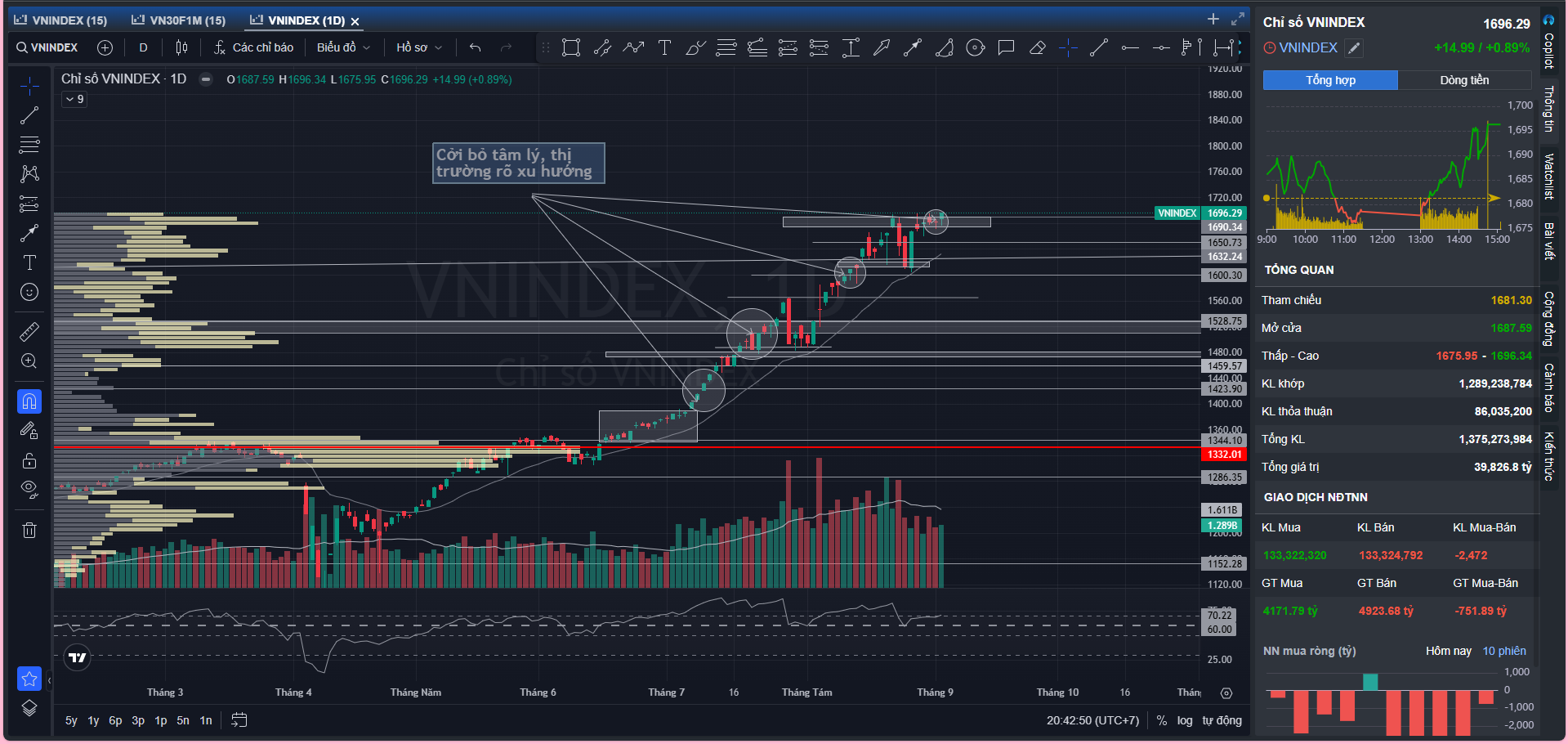Image resolution: width=1568 pixels, height=744 pixels.
Task: Collapse the indicator legend showing 9
Action: click(x=74, y=99)
